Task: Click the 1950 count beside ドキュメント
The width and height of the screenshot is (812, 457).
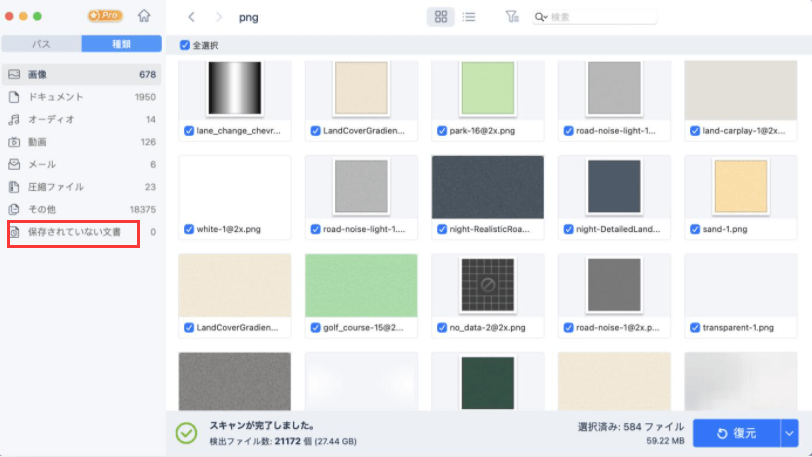Action: click(x=145, y=97)
